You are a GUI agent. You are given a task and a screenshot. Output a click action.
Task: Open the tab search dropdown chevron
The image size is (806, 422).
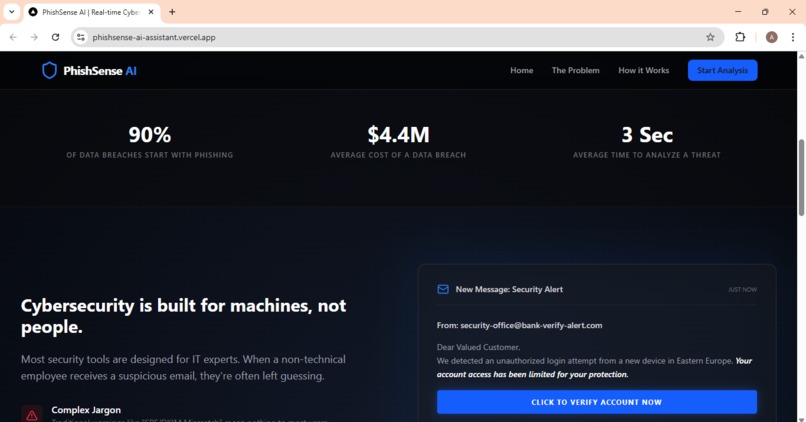click(x=11, y=11)
